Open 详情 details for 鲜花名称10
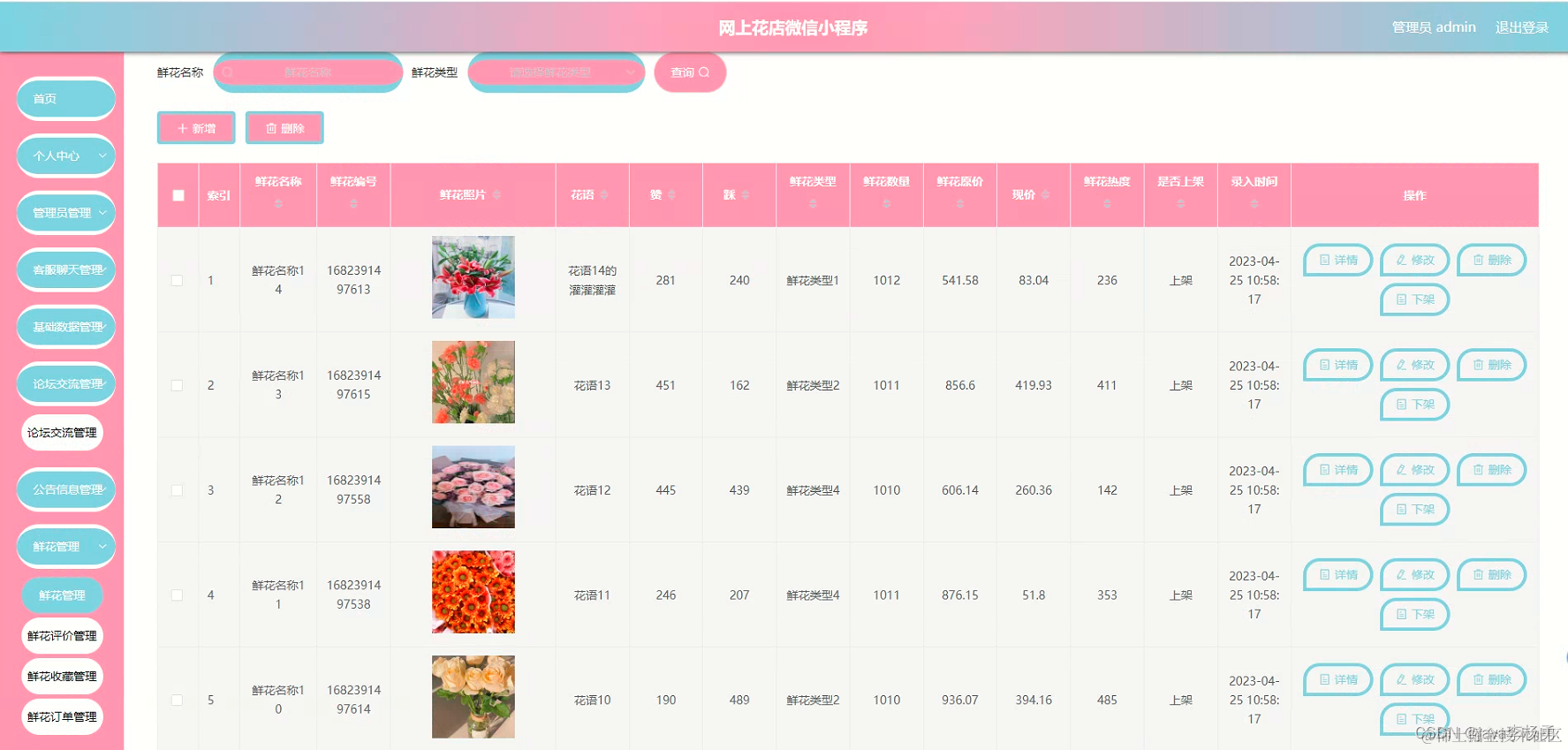Image resolution: width=1568 pixels, height=750 pixels. pos(1338,679)
